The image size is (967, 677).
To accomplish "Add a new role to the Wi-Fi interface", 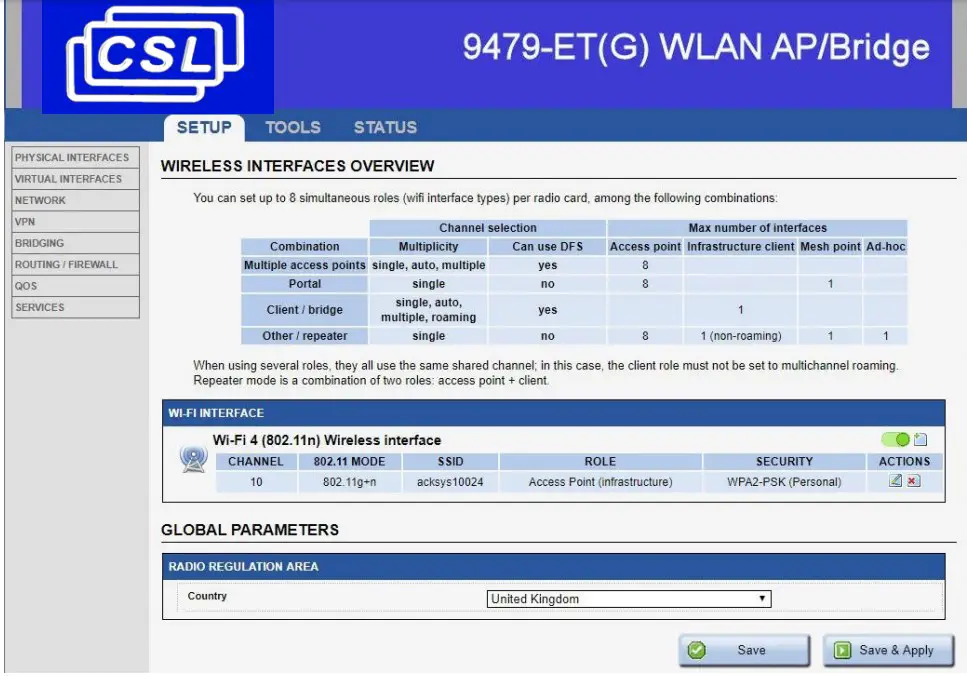I will (921, 439).
